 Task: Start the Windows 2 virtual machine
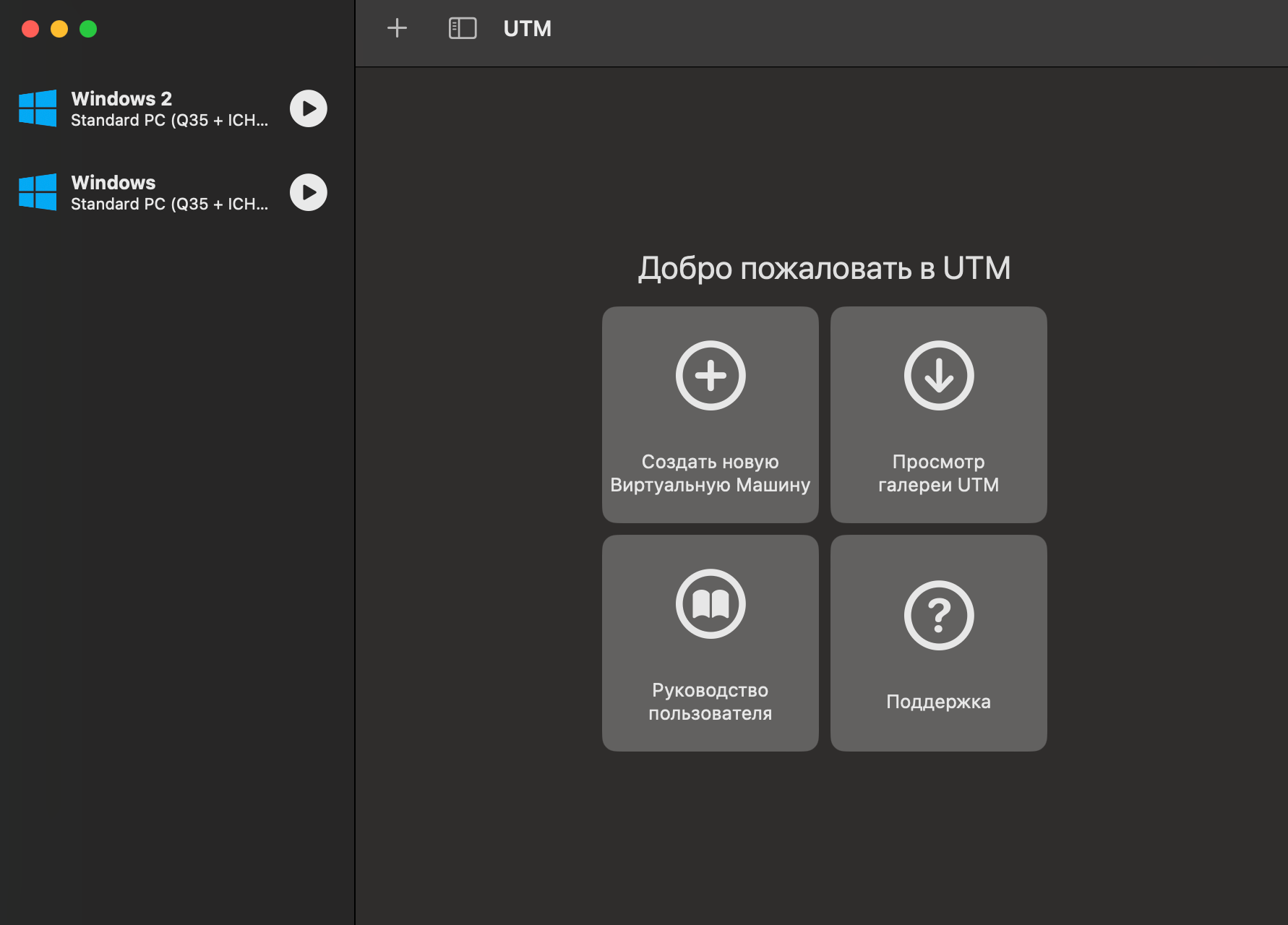pyautogui.click(x=309, y=108)
